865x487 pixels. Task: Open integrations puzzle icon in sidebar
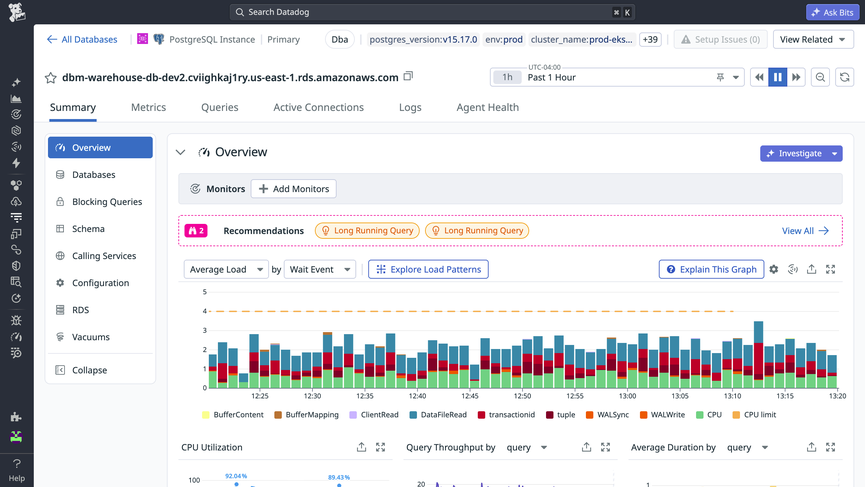click(16, 417)
